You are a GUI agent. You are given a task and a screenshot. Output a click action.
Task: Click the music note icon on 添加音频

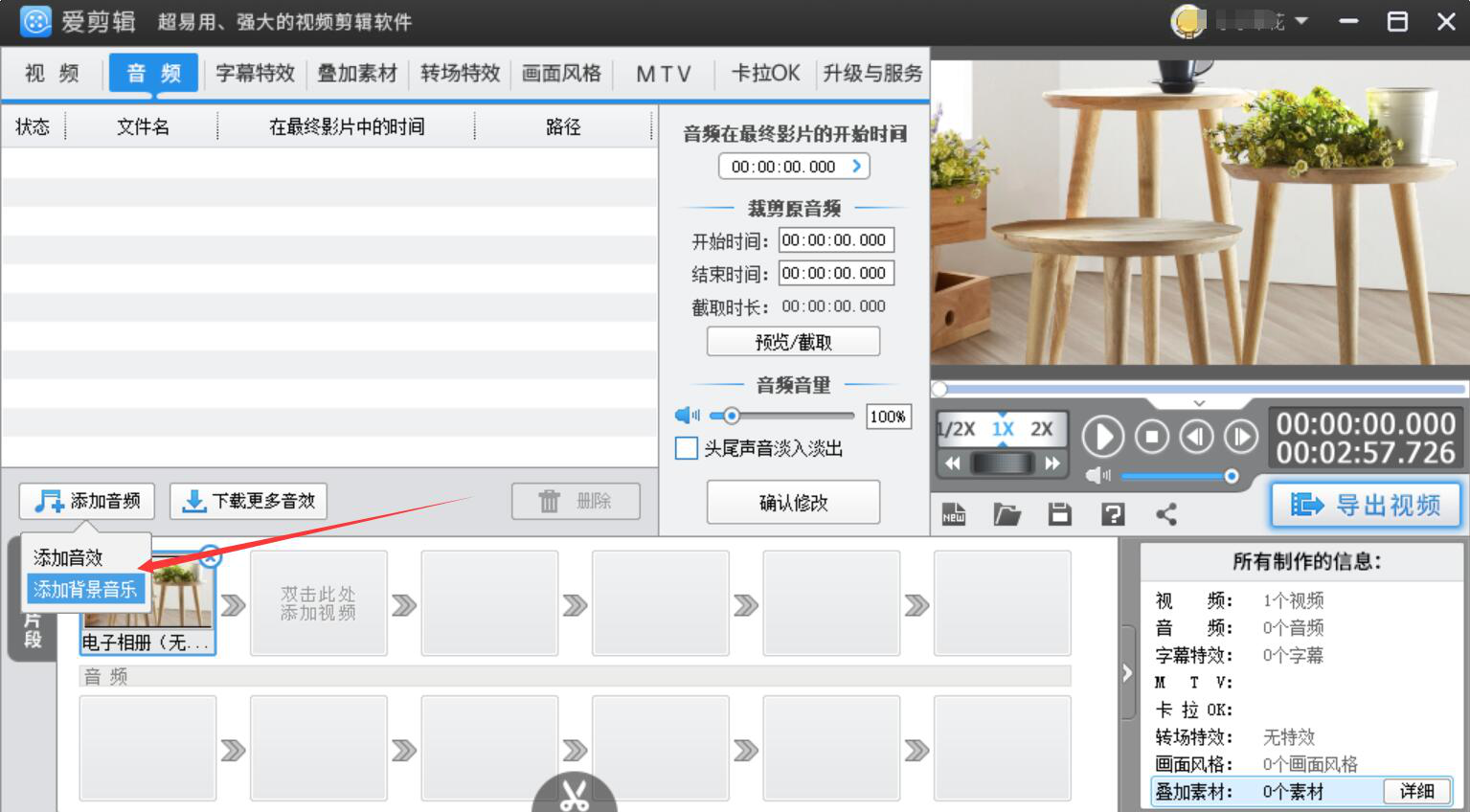[x=49, y=501]
